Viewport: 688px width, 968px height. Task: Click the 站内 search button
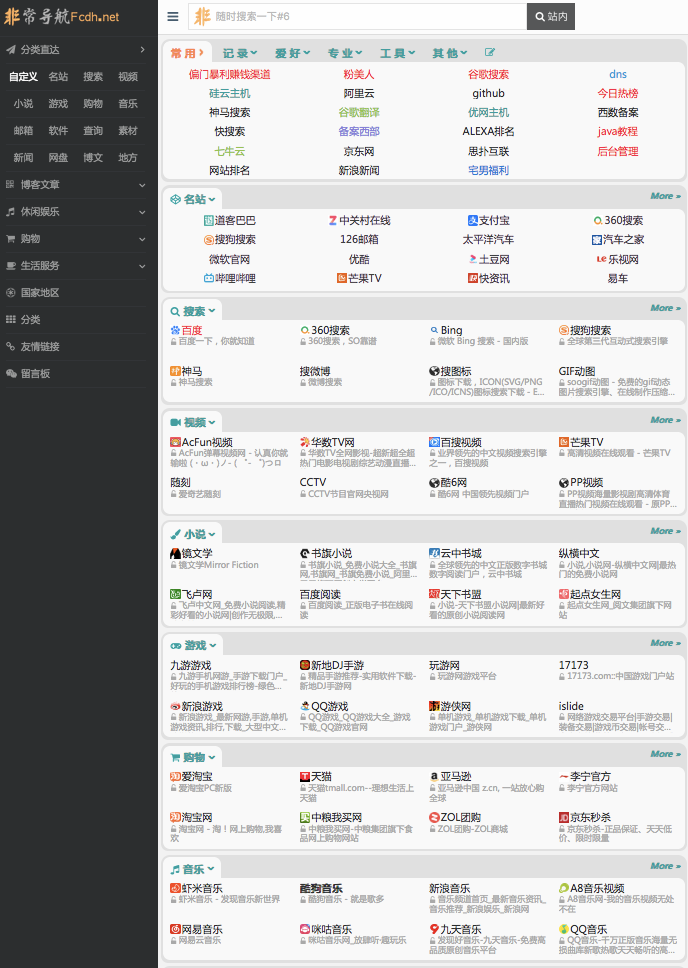click(551, 17)
